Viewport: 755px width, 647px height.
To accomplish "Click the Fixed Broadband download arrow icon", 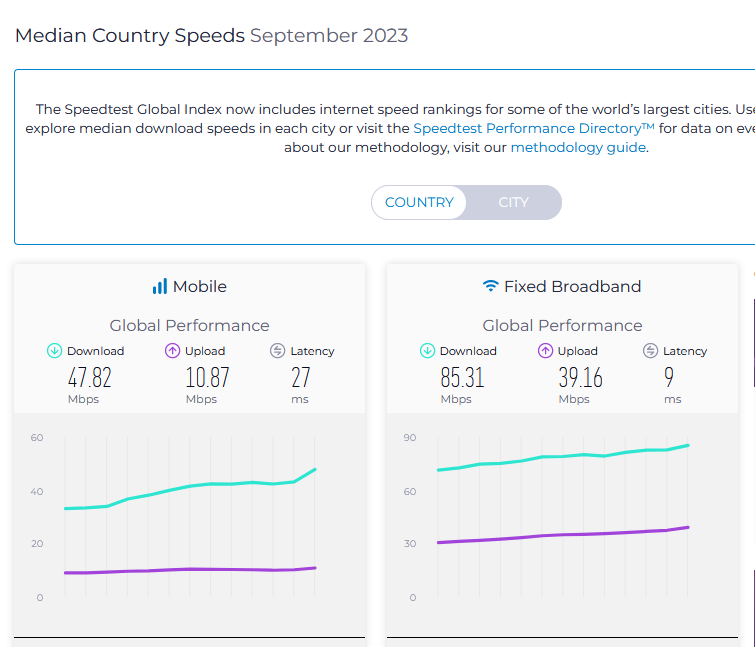I will pos(427,351).
